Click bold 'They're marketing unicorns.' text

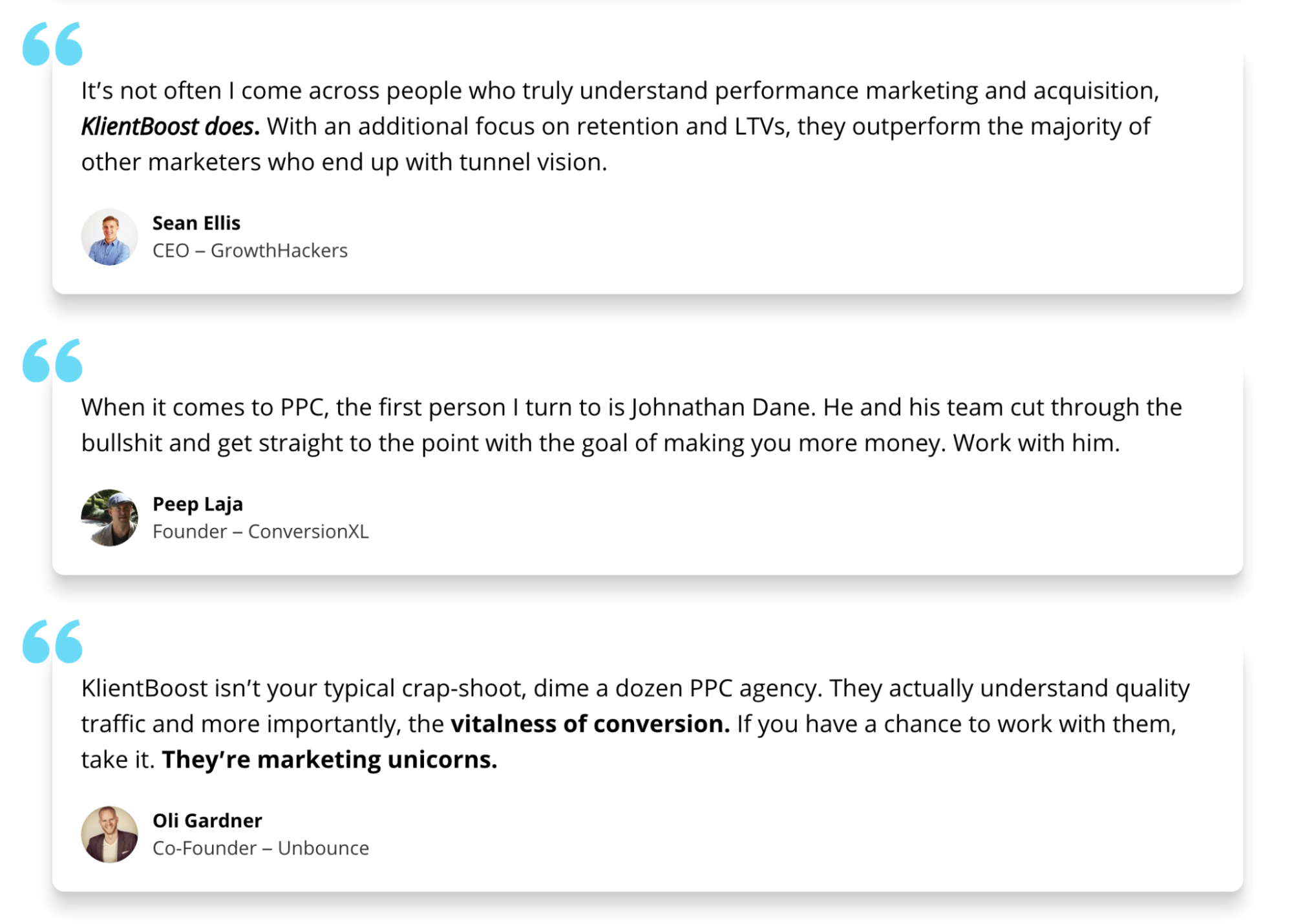coord(330,760)
